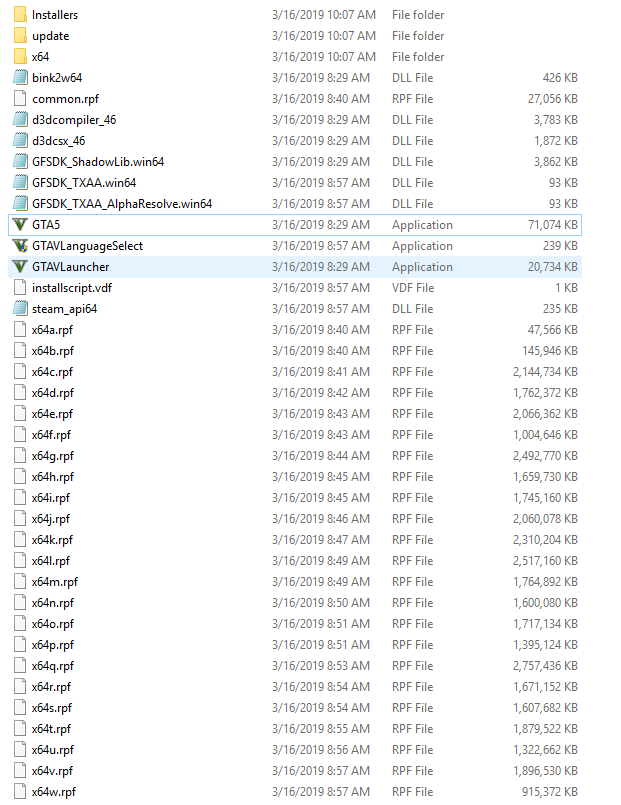This screenshot has width=621, height=805.
Task: Select the x64t.rpf file name
Action: [51, 729]
